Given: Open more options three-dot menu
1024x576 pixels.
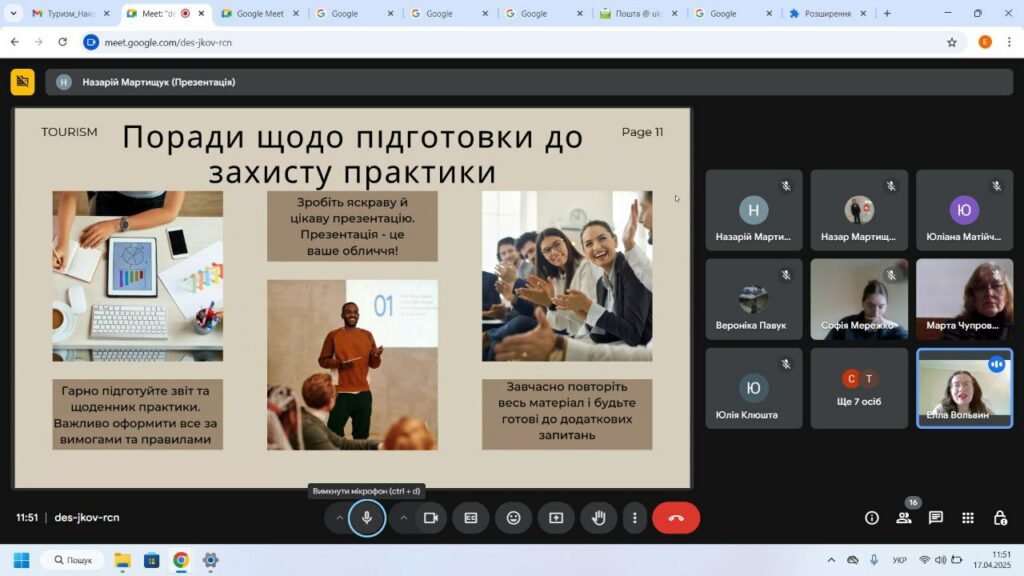Looking at the screenshot, I should coord(635,518).
